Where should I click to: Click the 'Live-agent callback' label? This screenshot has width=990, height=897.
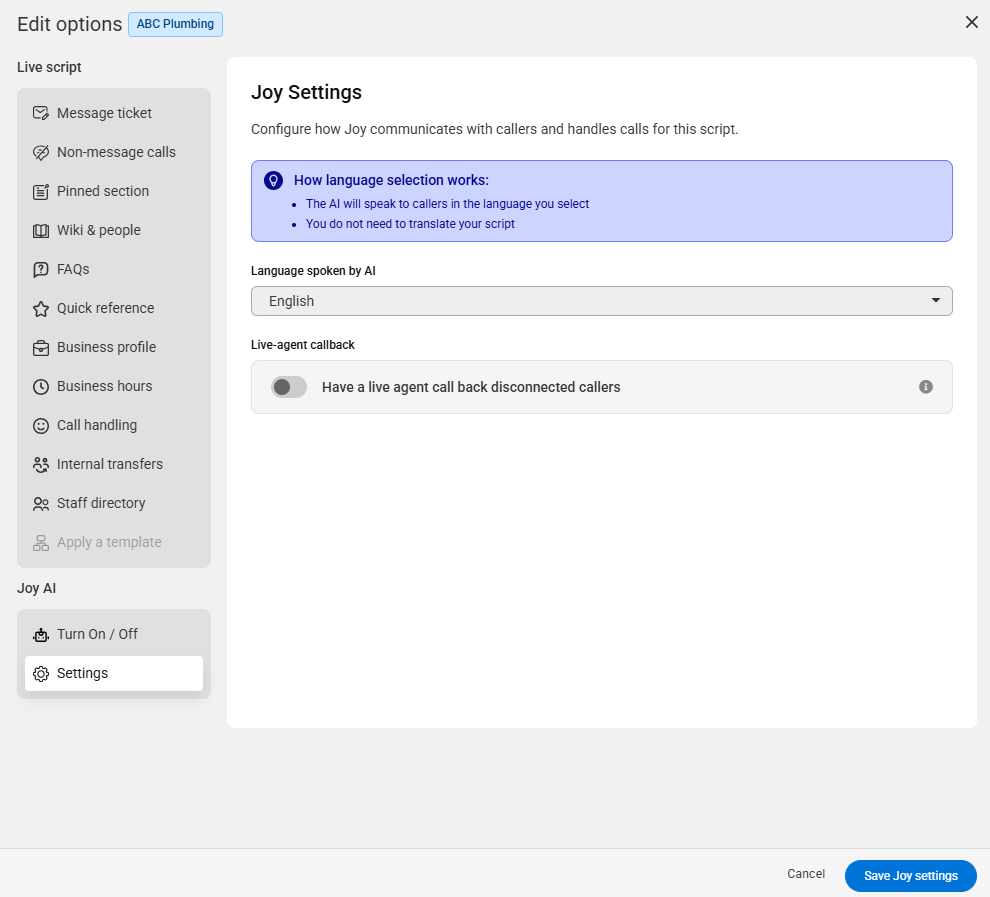(x=302, y=345)
